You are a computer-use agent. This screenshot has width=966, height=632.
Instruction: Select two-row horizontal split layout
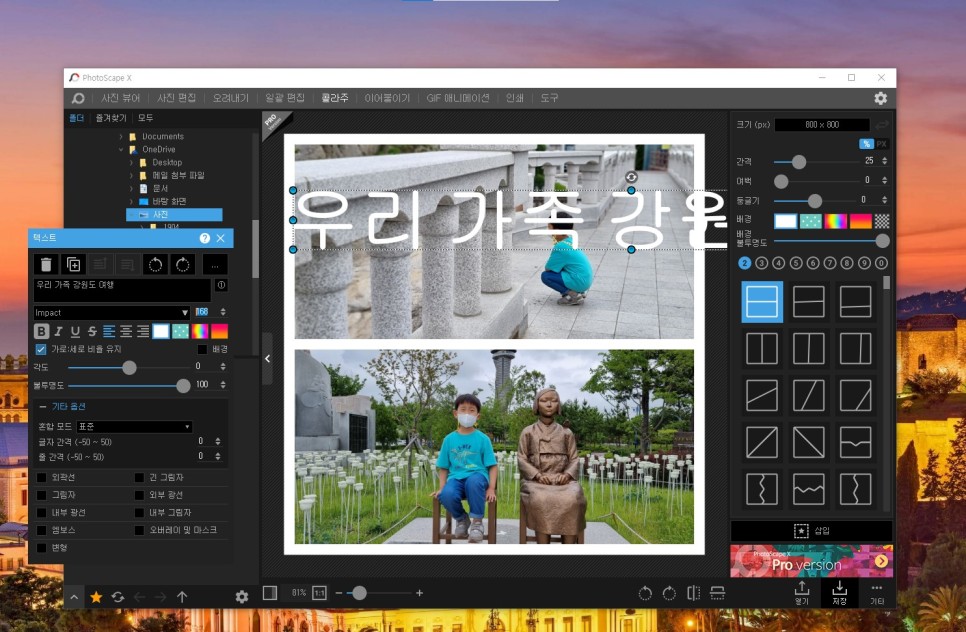[762, 302]
